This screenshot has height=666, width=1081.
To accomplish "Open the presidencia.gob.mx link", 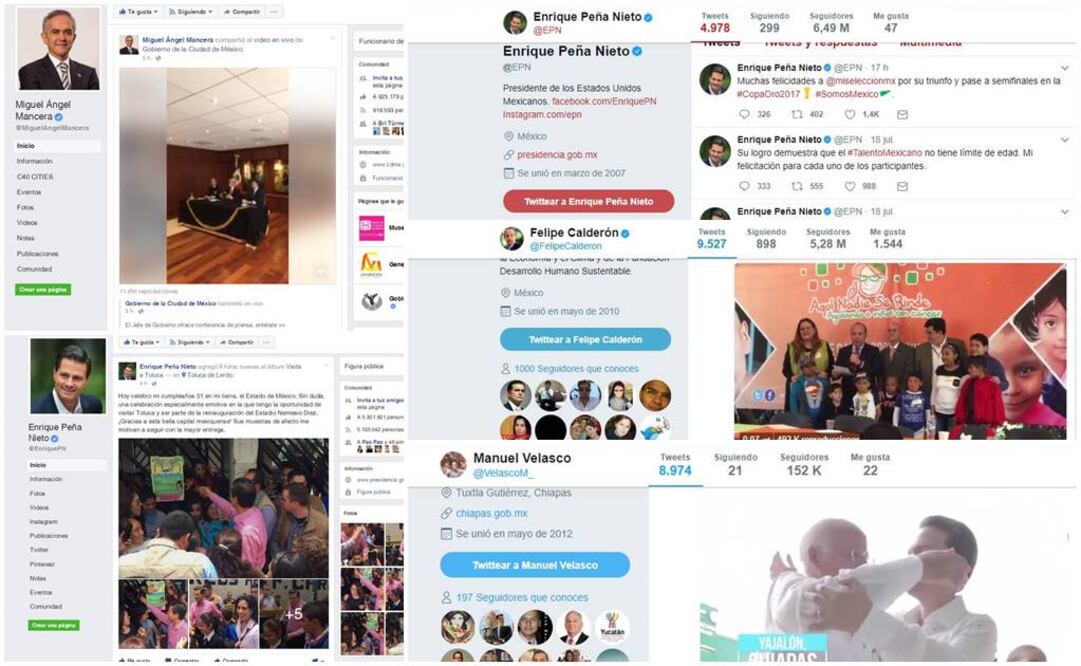I will [557, 155].
